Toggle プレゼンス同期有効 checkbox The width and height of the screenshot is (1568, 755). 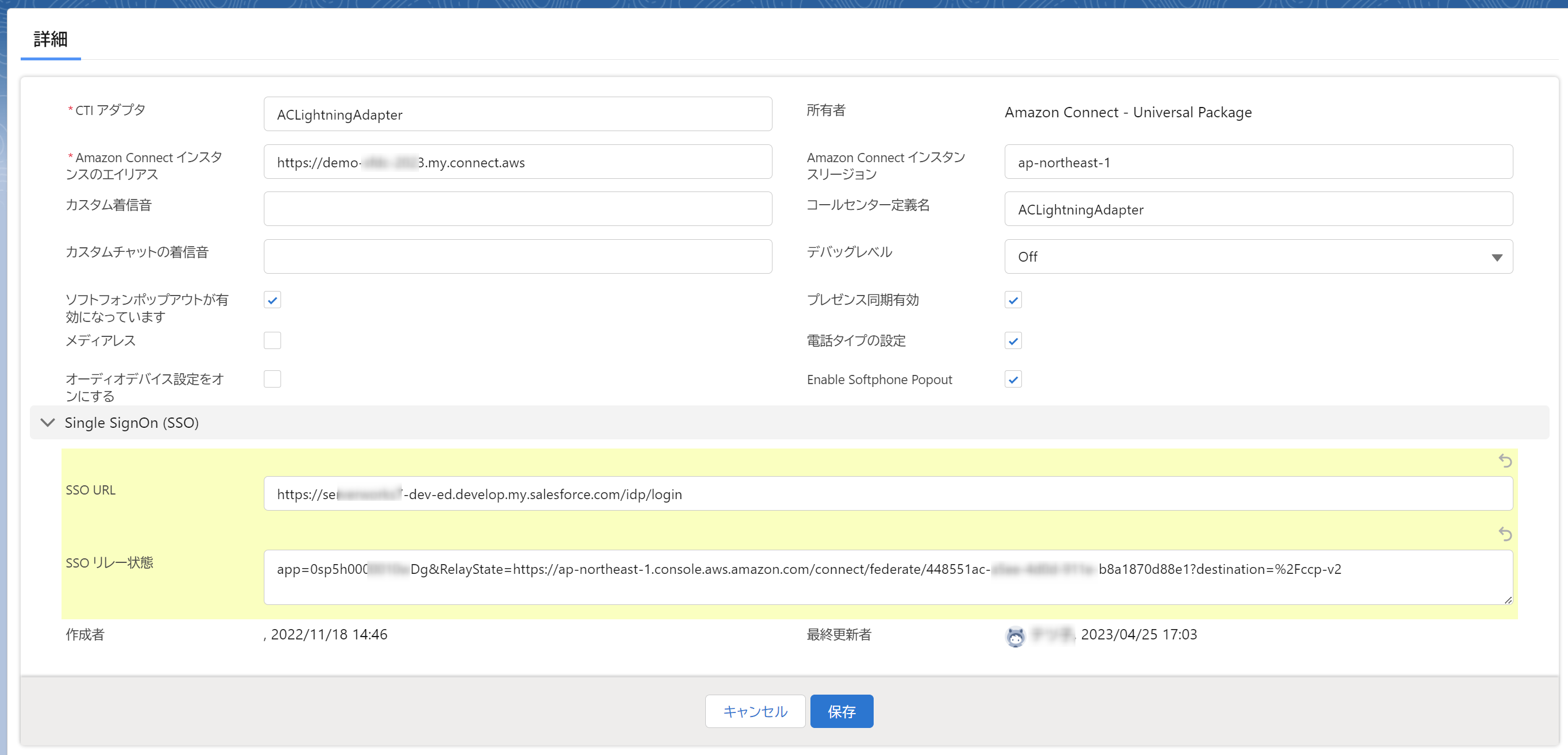point(1013,300)
